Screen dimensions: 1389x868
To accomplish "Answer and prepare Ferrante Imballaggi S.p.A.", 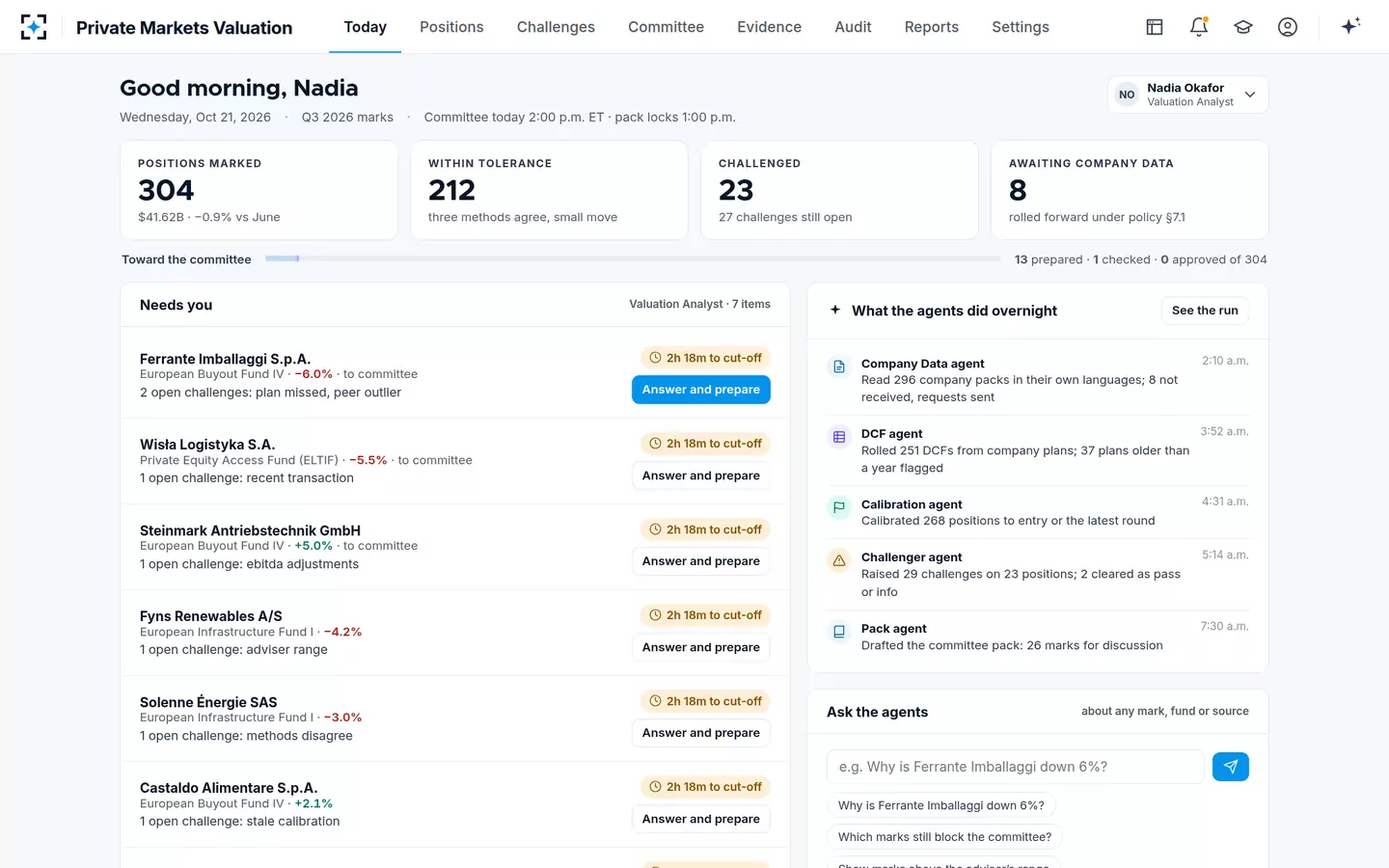I will click(x=701, y=390).
